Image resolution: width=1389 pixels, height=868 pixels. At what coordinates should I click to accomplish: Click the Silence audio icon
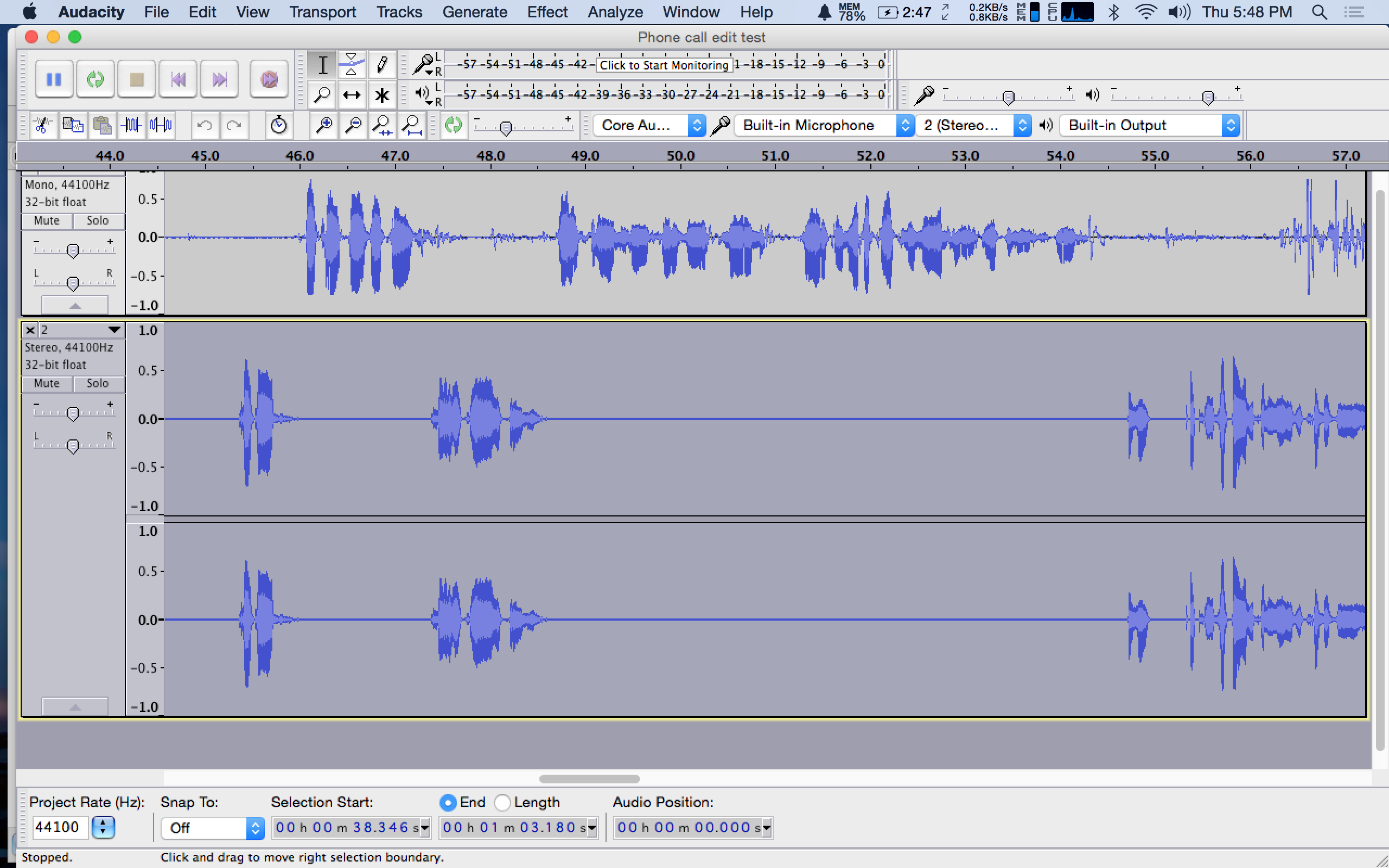pos(161,125)
